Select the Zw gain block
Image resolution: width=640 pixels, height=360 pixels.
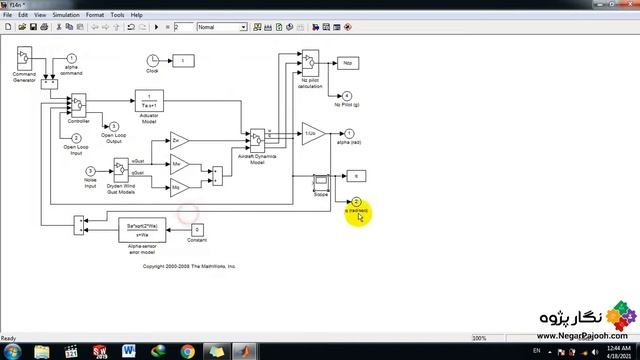click(x=180, y=141)
